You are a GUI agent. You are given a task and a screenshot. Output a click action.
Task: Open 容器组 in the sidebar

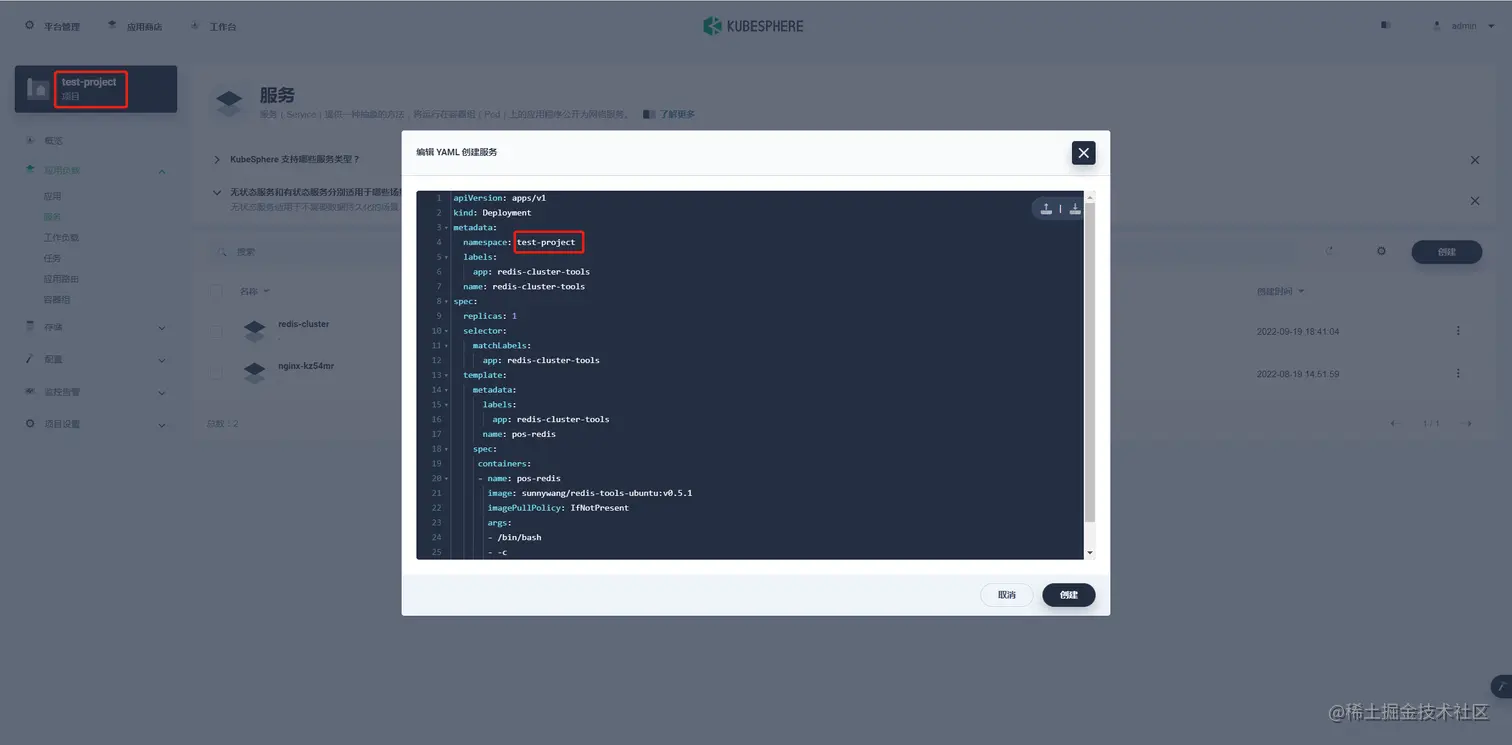click(x=57, y=300)
